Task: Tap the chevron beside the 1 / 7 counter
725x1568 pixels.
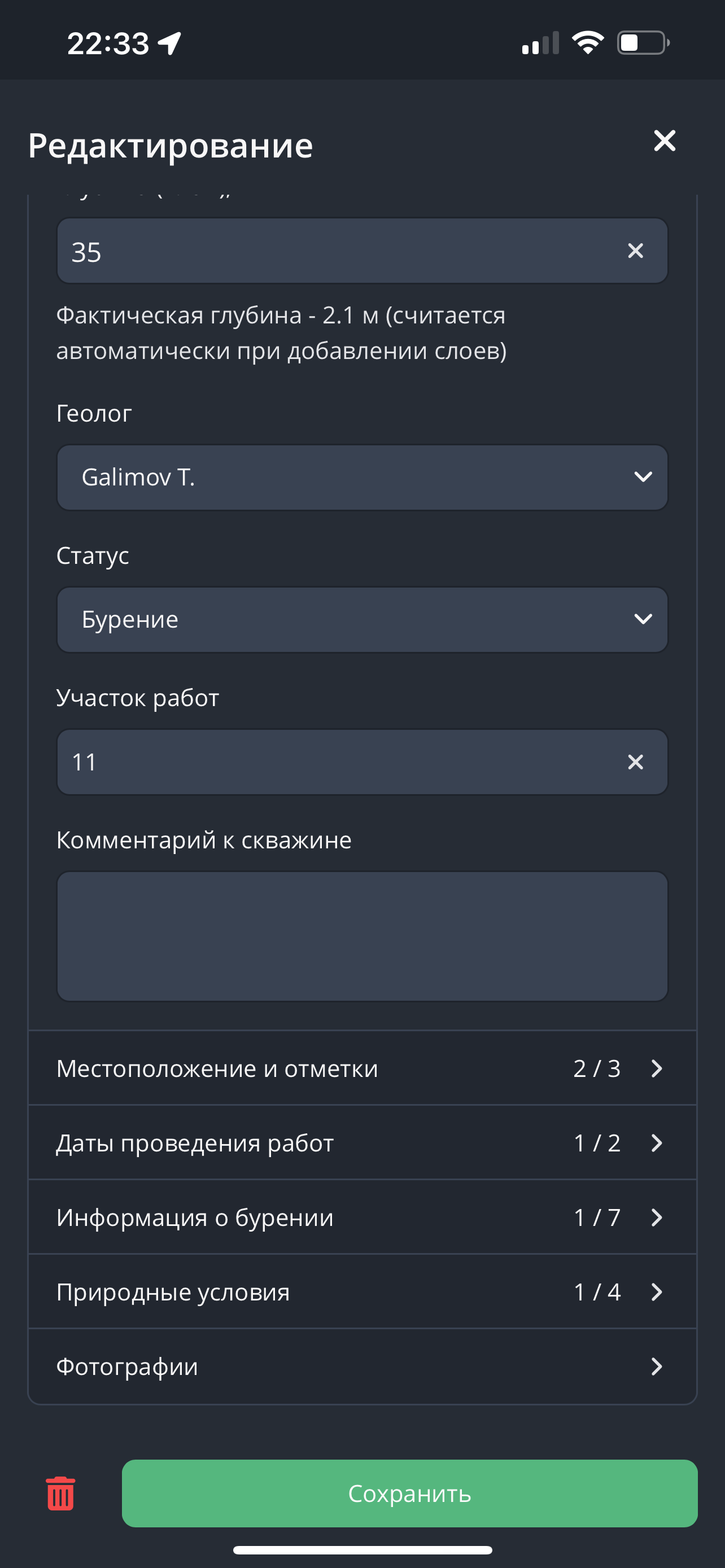Action: coord(656,1217)
